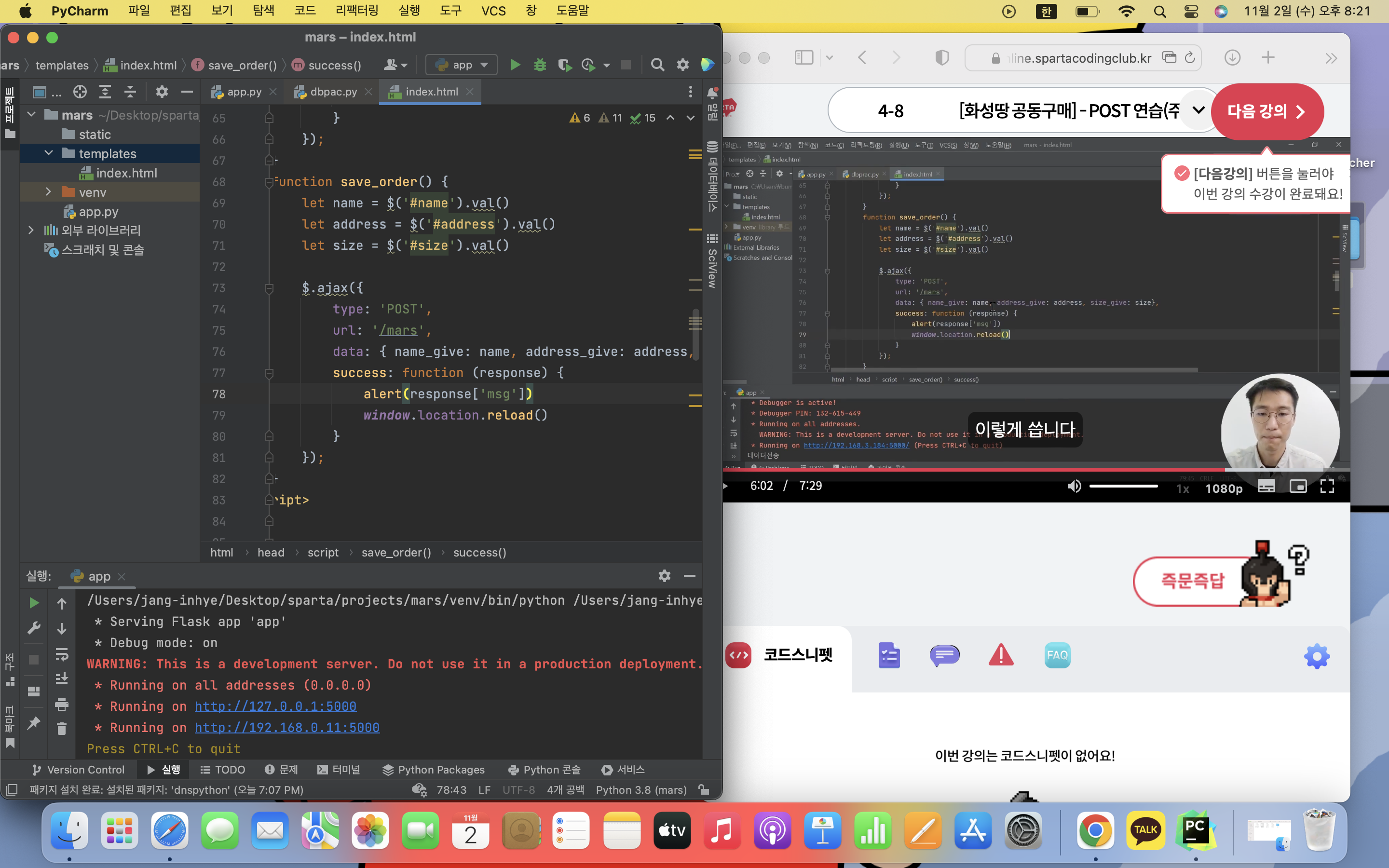Click the Safari address bar
The width and height of the screenshot is (1389, 868).
[1082, 58]
